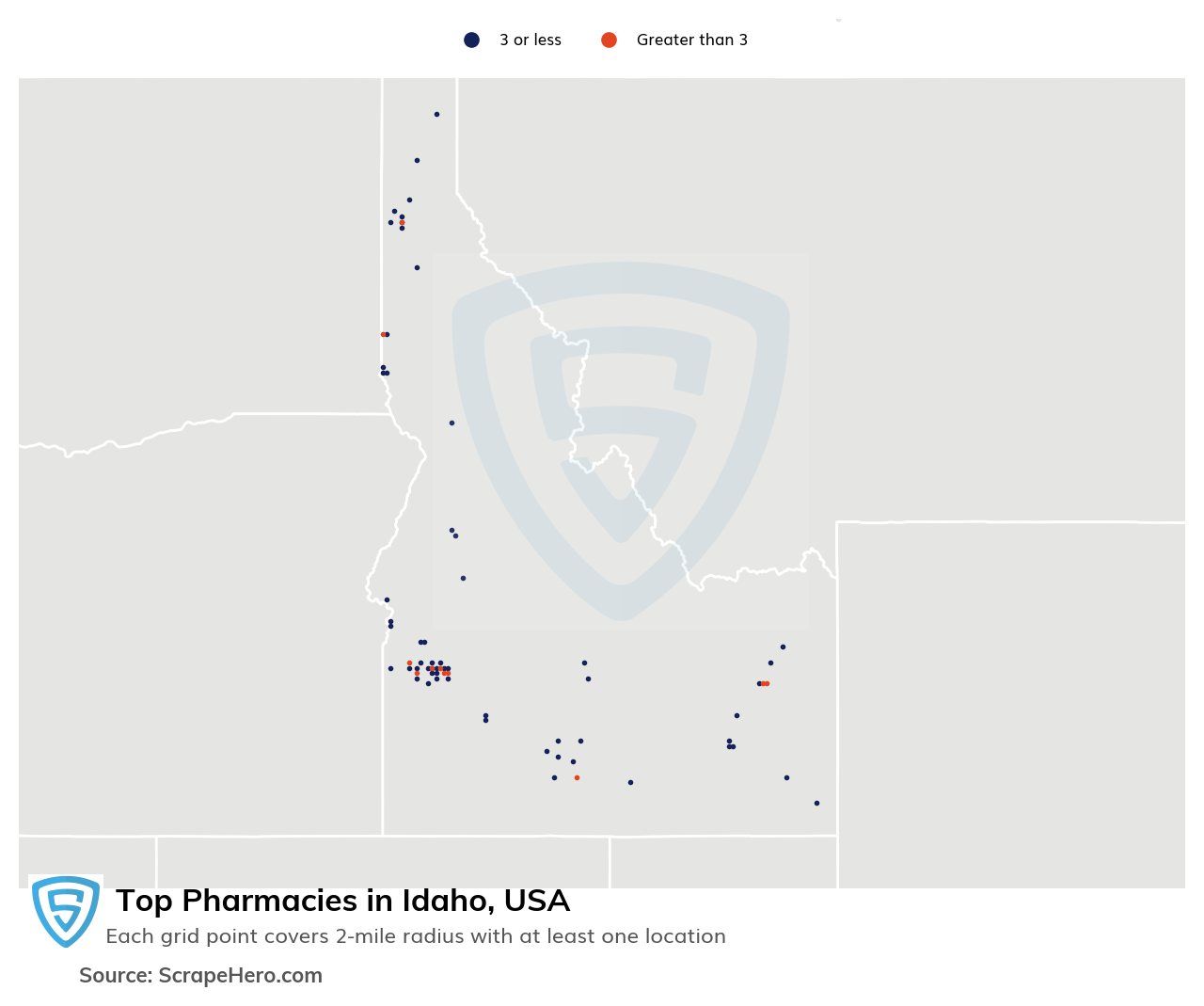Select the northernmost dark blue map point
1204x1006 pixels.
(x=436, y=114)
